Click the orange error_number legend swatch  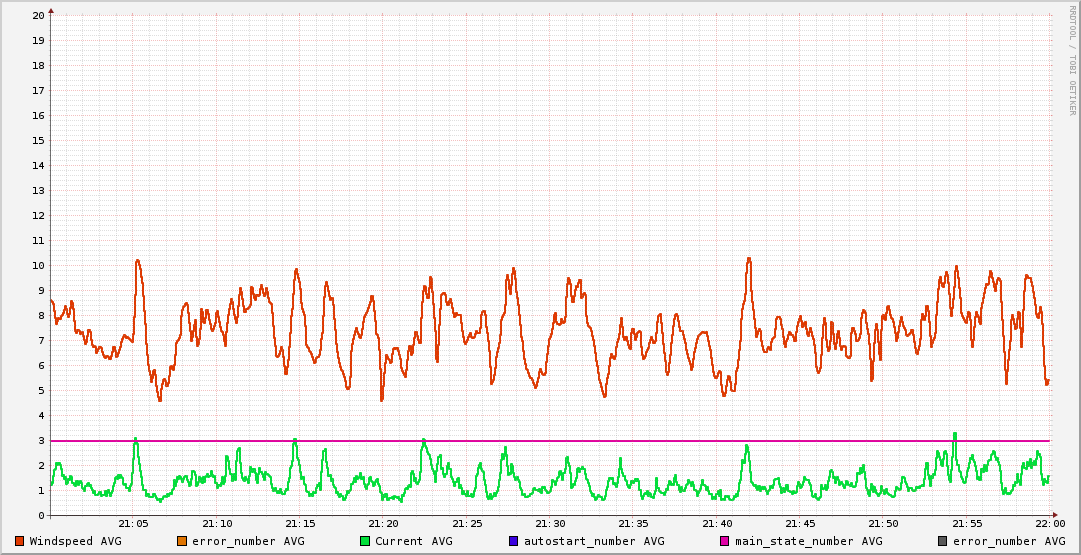tap(181, 541)
